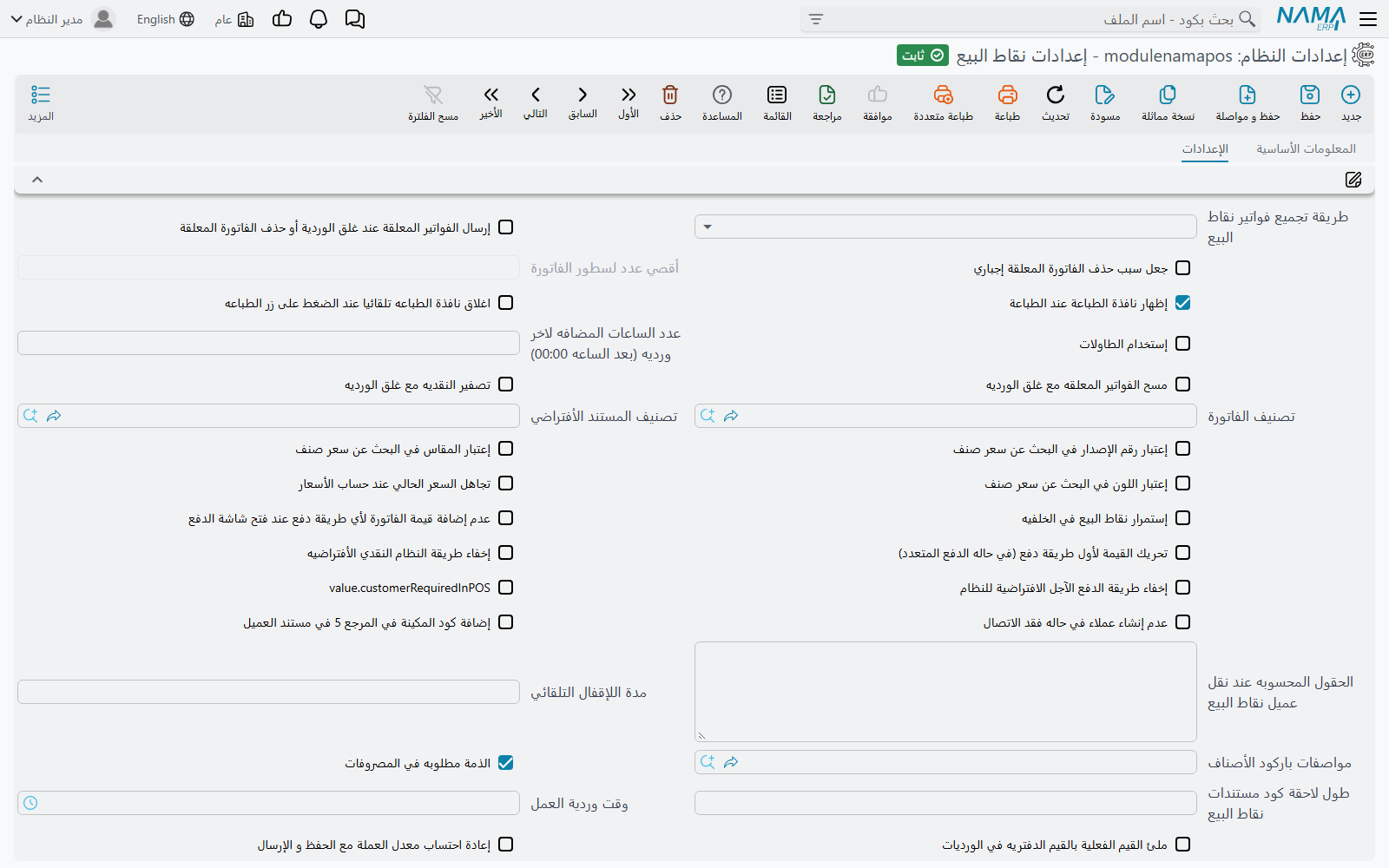
Task: Check value.customerRequiredInPOS checkbox
Action: tap(506, 588)
